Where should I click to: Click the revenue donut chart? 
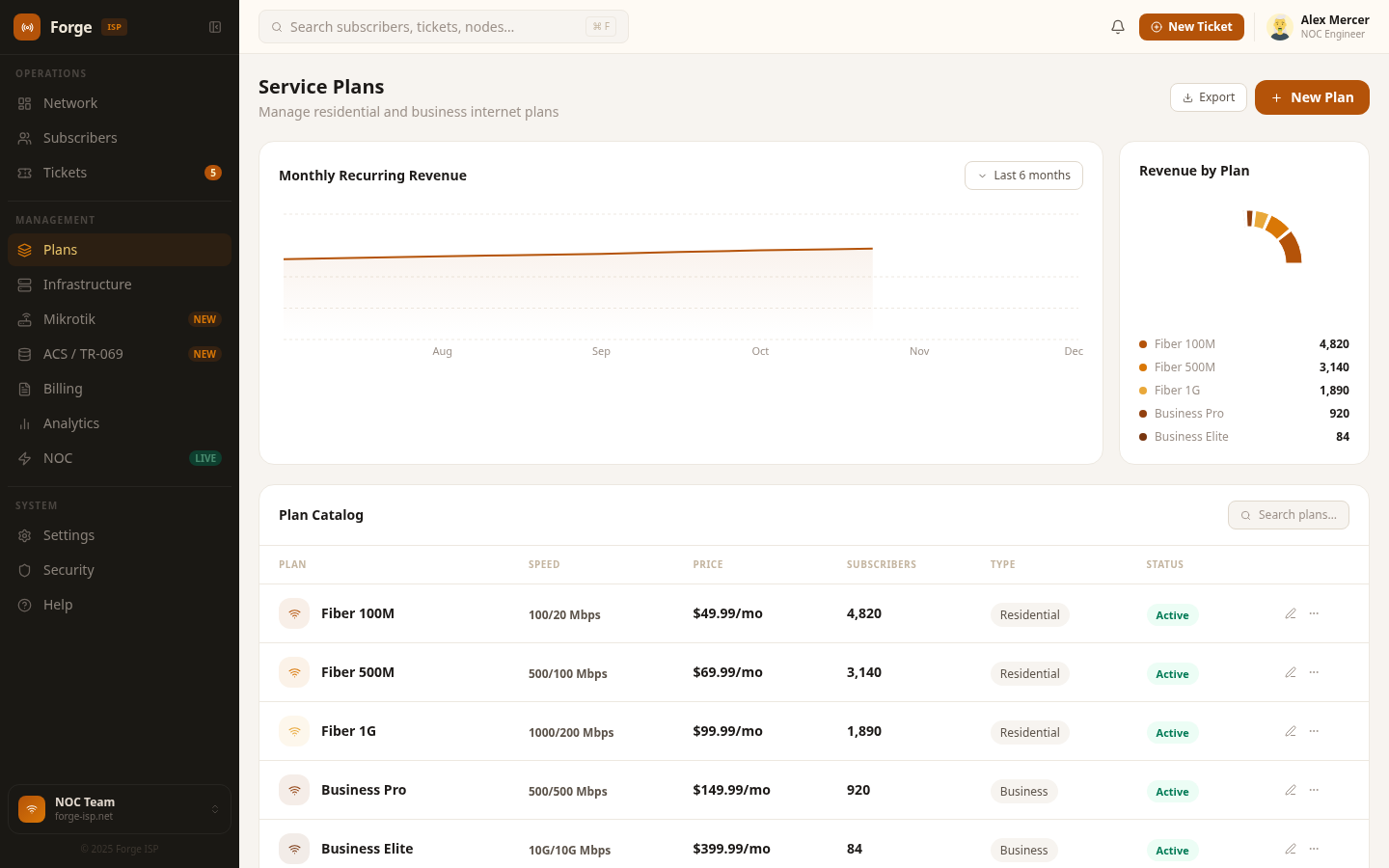coord(1273,236)
